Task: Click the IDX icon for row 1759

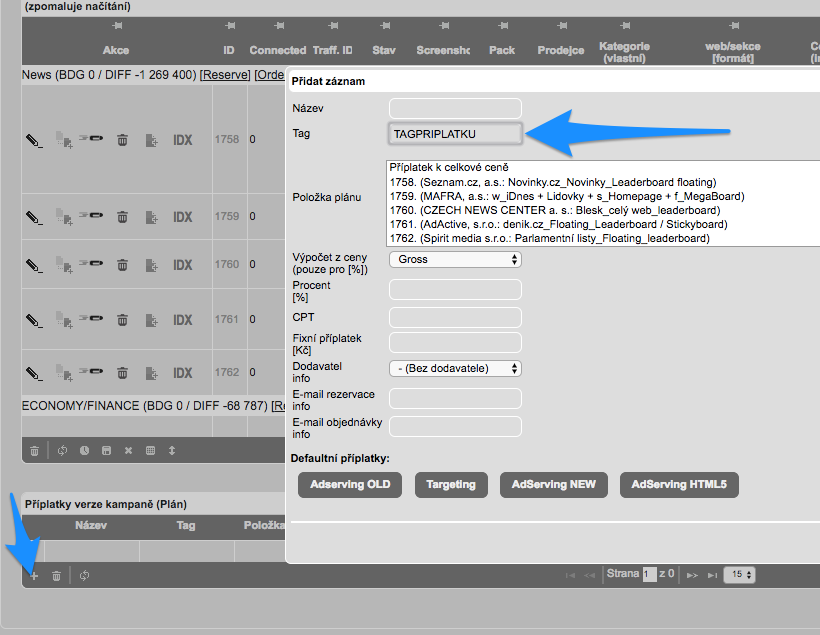Action: click(183, 217)
